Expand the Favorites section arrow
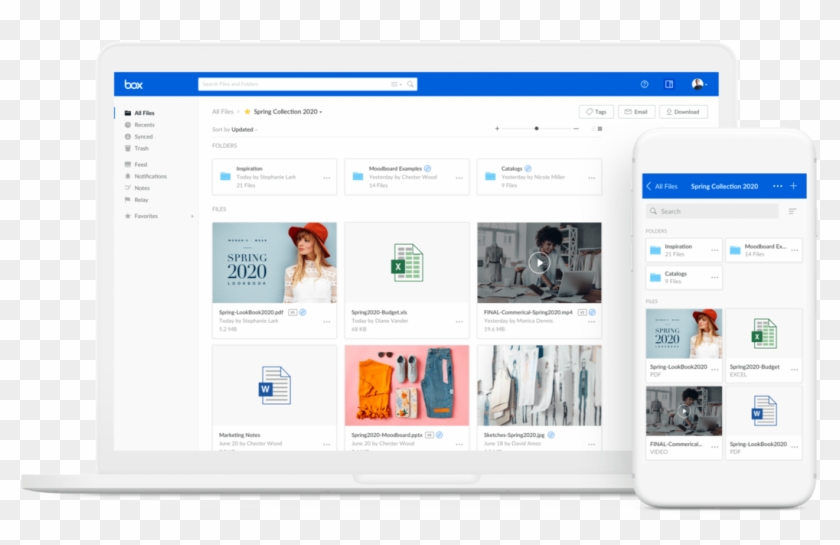The height and width of the screenshot is (545, 840). click(x=192, y=216)
